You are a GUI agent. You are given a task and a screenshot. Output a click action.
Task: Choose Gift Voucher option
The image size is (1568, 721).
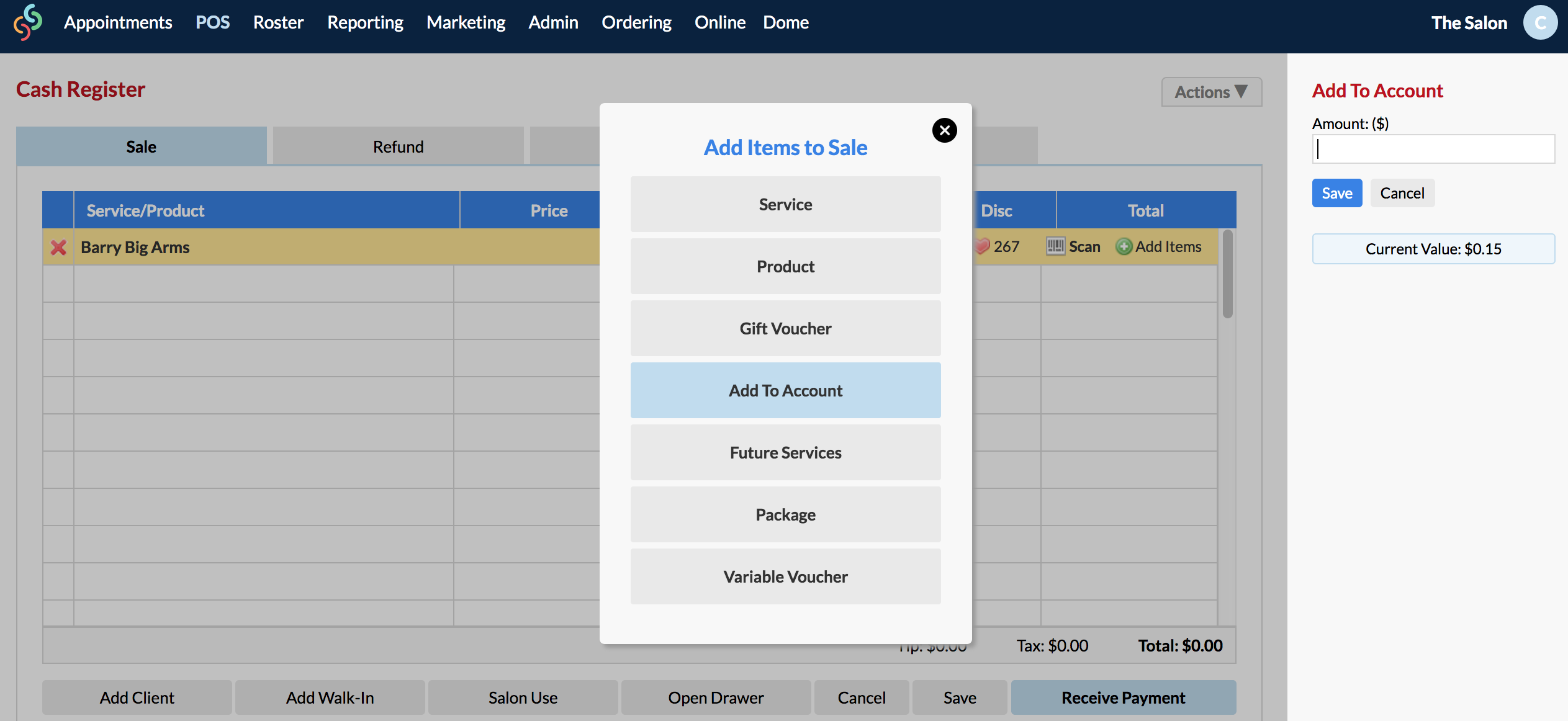[785, 328]
